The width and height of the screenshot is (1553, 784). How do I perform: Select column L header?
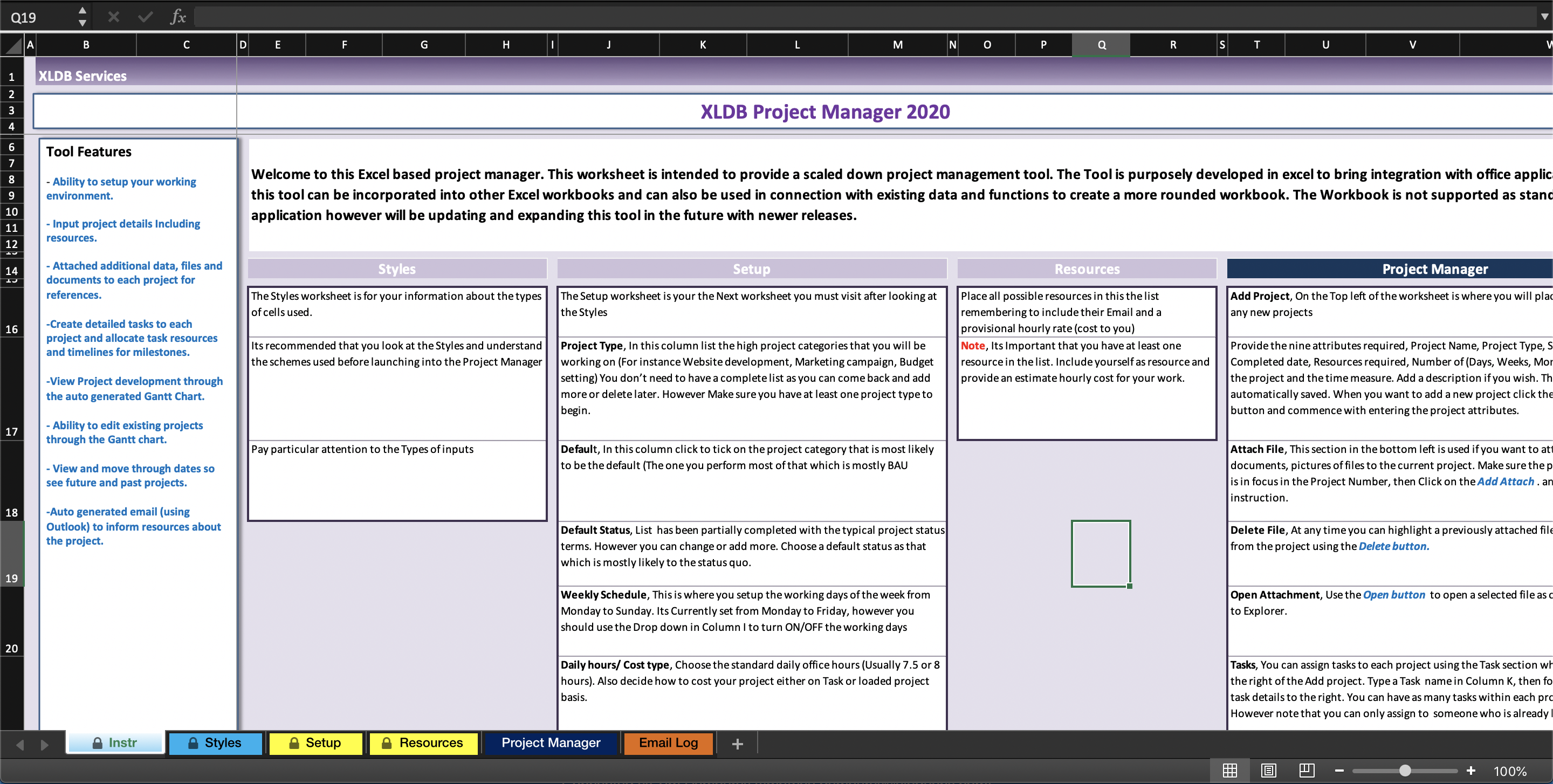click(x=797, y=45)
